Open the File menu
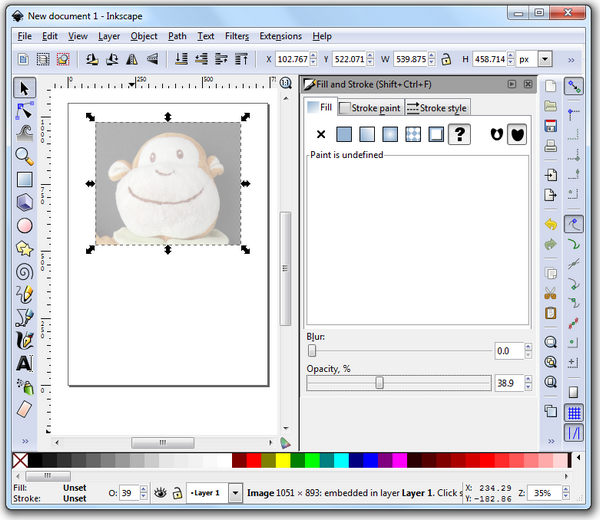The height and width of the screenshot is (520, 600). (x=24, y=36)
